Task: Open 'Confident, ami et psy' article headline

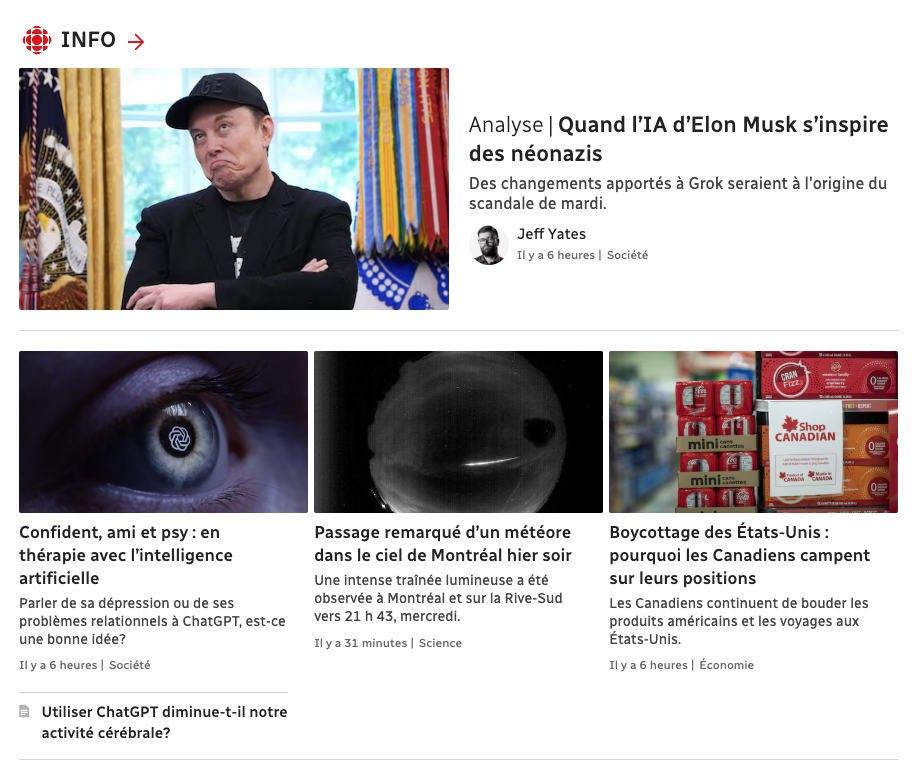Action: pos(126,555)
